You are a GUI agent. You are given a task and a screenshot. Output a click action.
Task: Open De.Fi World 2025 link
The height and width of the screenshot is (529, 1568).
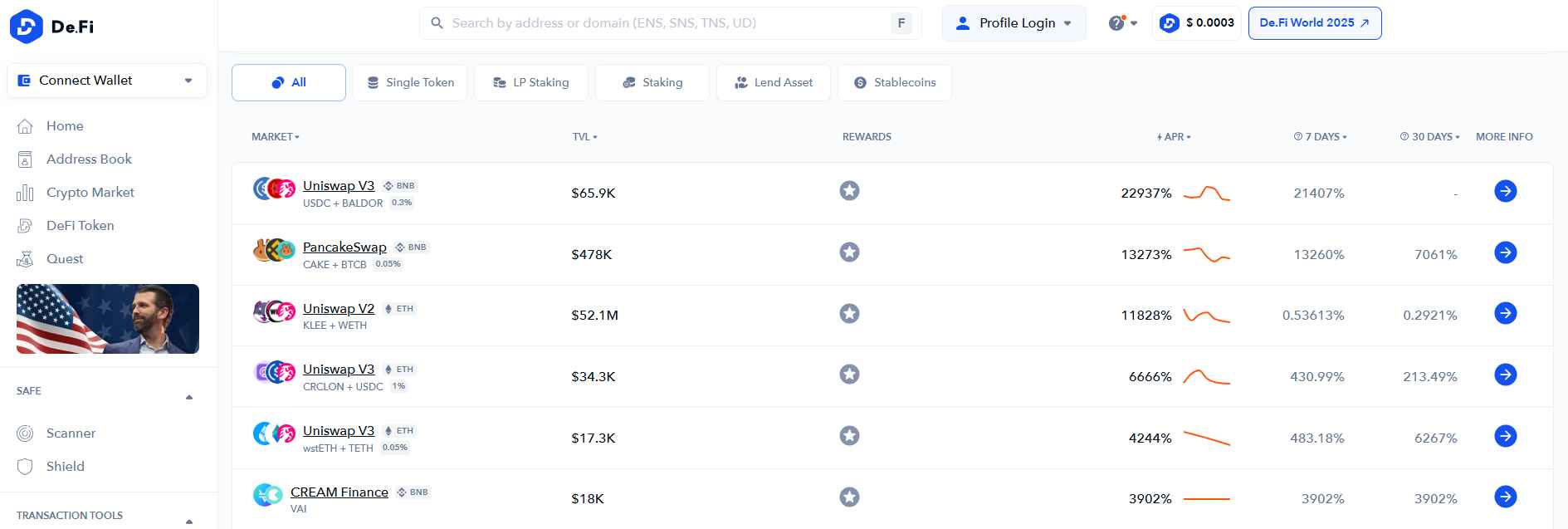[x=1315, y=23]
